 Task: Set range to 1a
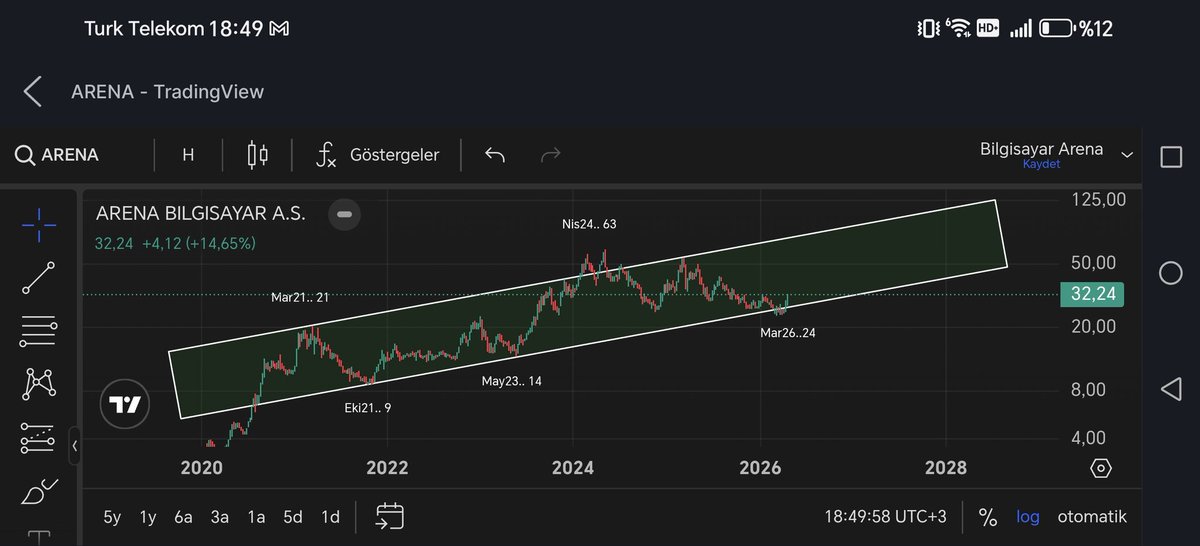(x=256, y=517)
